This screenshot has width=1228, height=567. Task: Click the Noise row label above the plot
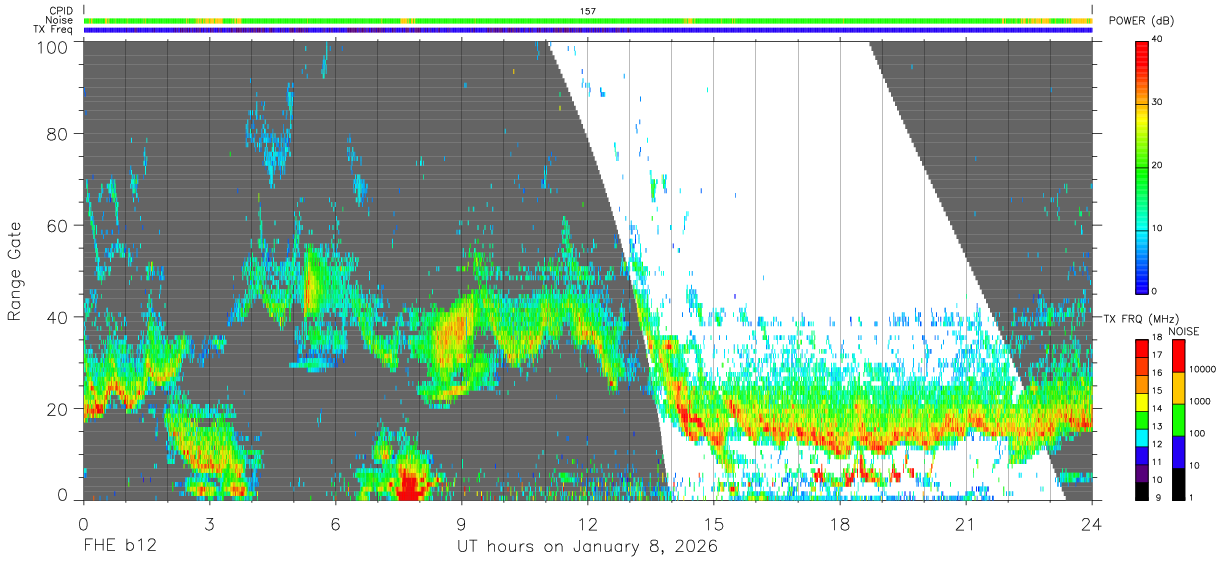tap(59, 20)
